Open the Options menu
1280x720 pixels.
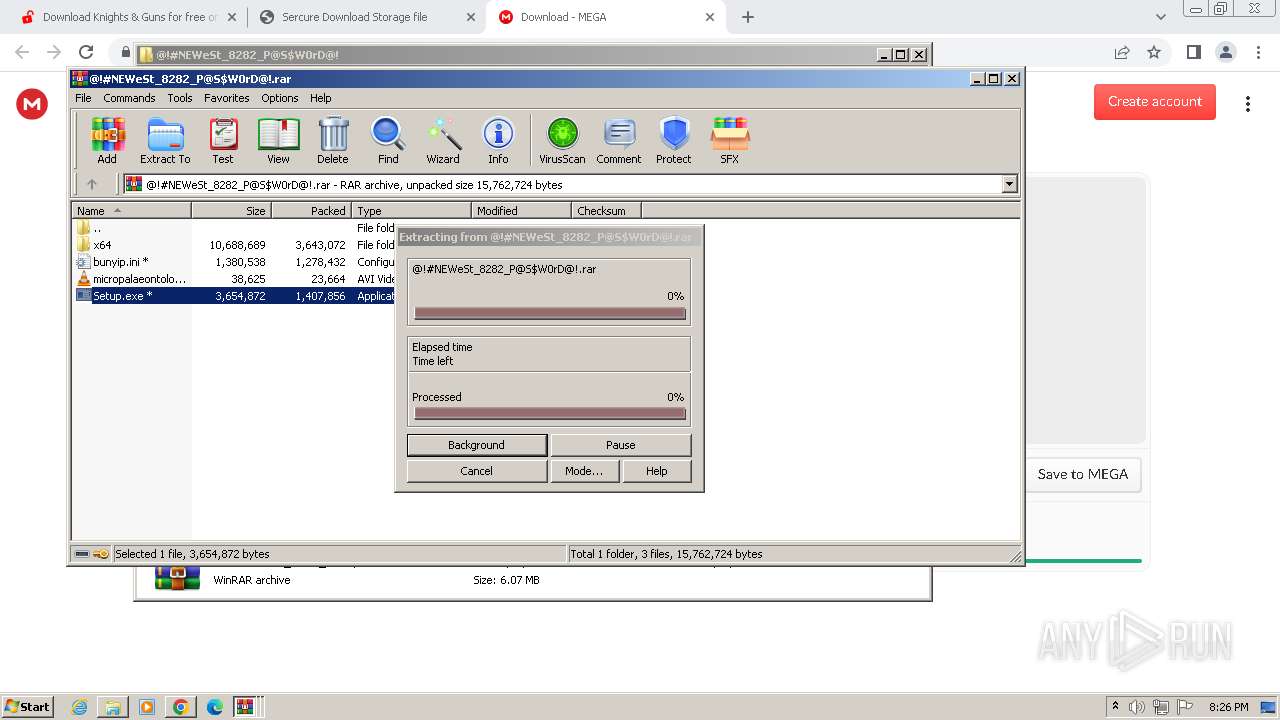pyautogui.click(x=280, y=98)
